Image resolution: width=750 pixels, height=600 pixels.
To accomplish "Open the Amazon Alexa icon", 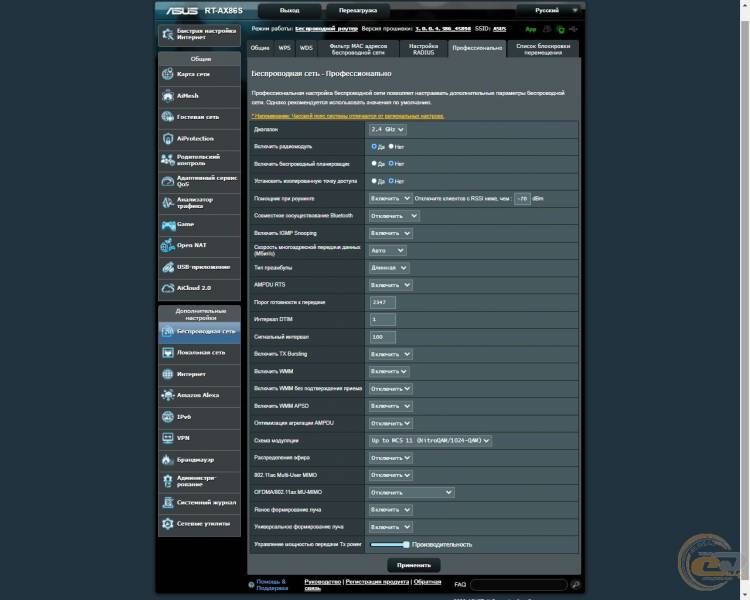I will click(x=167, y=395).
